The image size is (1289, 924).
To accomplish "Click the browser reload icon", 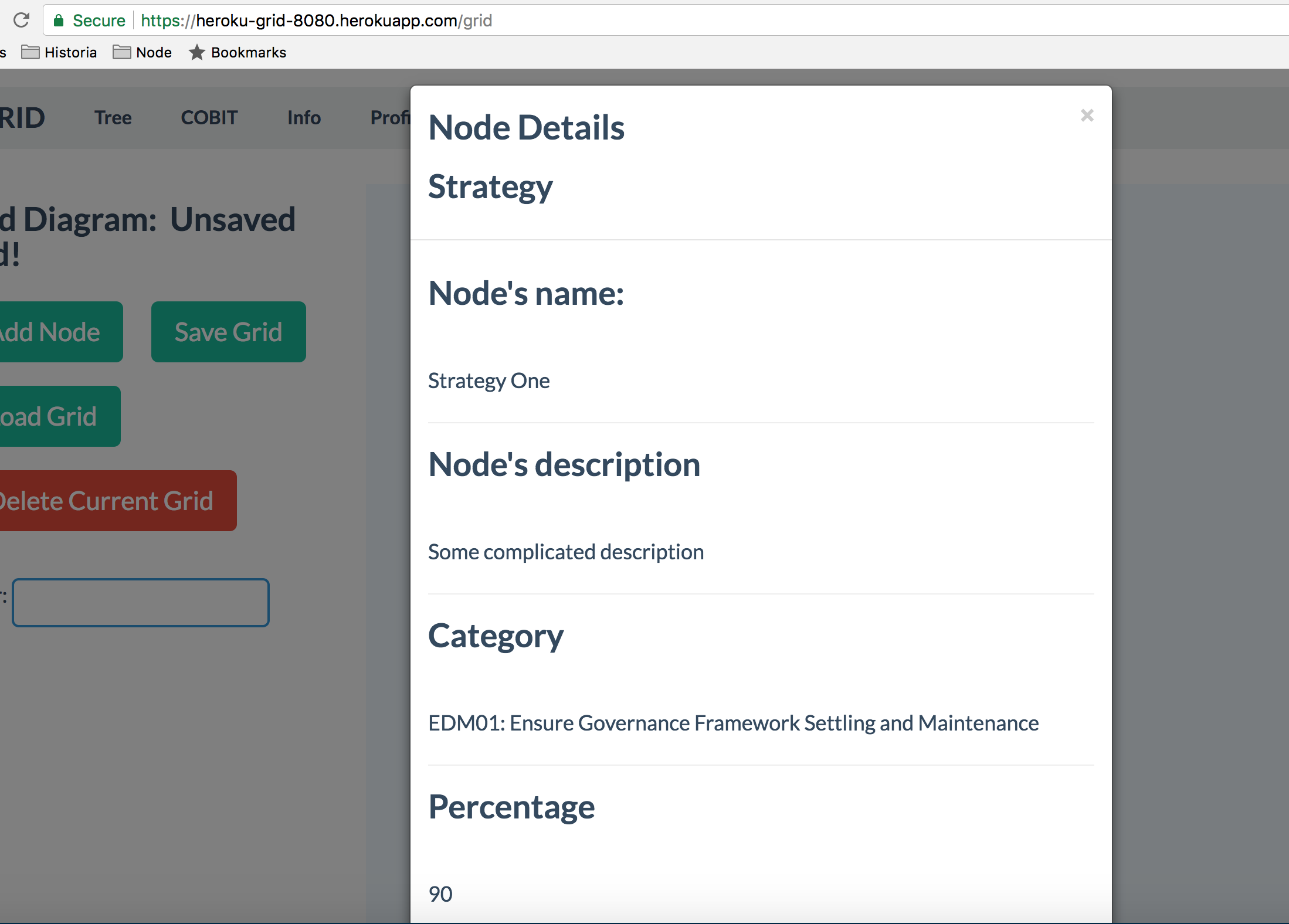I will point(22,21).
